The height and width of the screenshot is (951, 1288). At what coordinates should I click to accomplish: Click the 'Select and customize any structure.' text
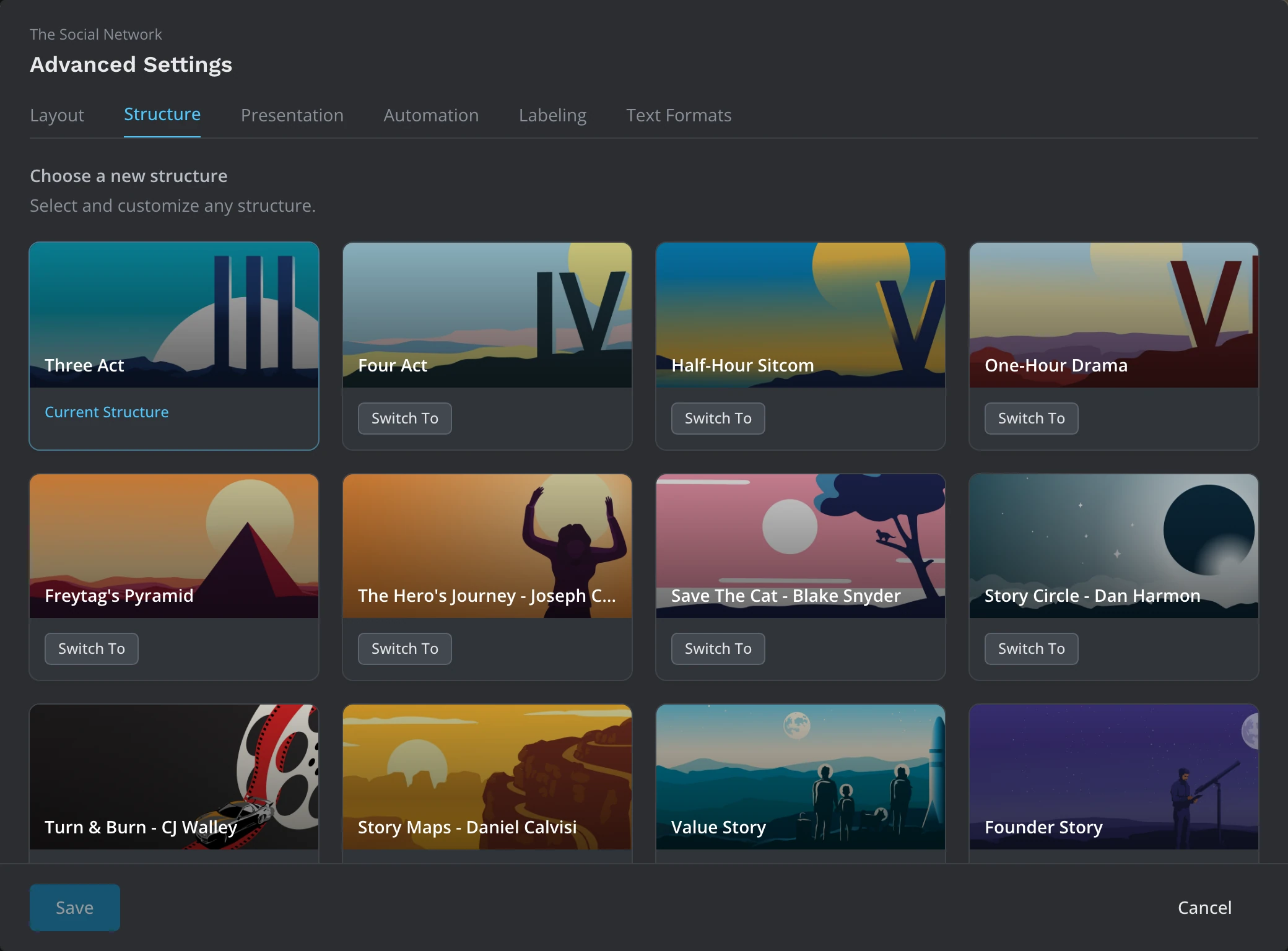tap(173, 206)
